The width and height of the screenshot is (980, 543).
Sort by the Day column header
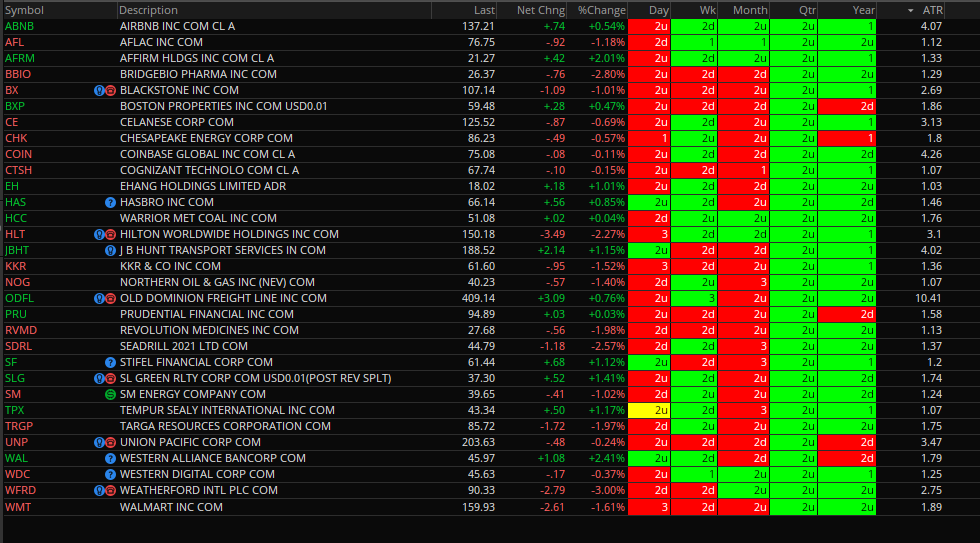pyautogui.click(x=659, y=10)
